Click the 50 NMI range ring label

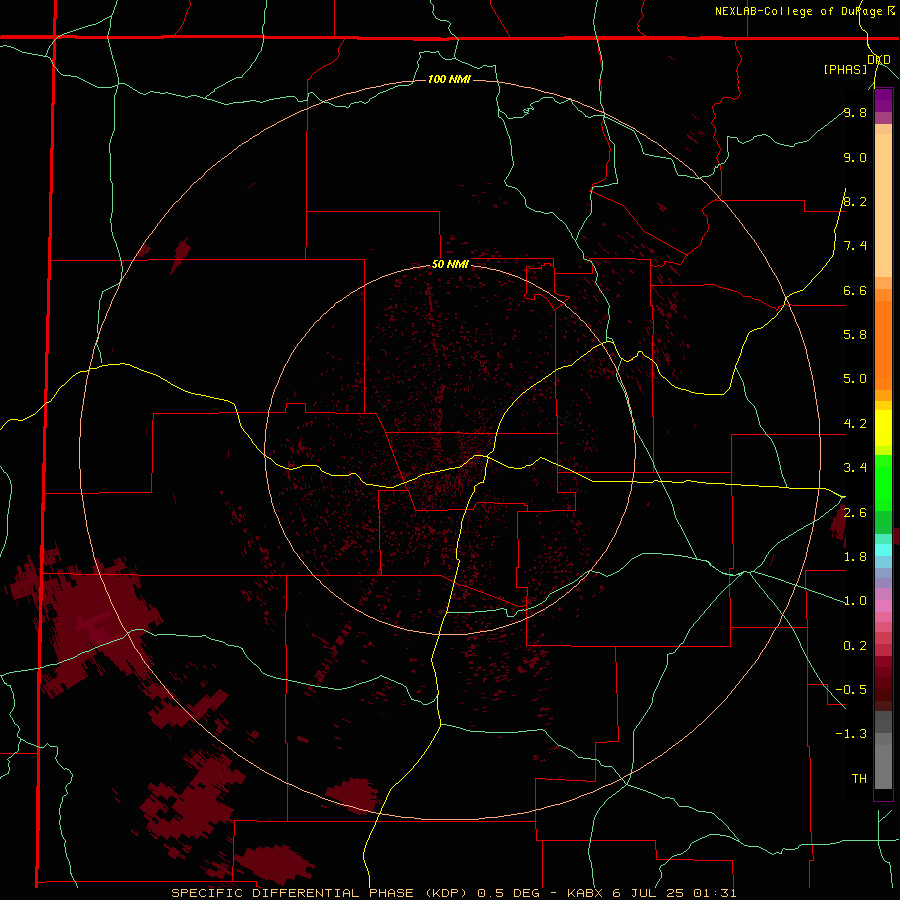coord(450,265)
